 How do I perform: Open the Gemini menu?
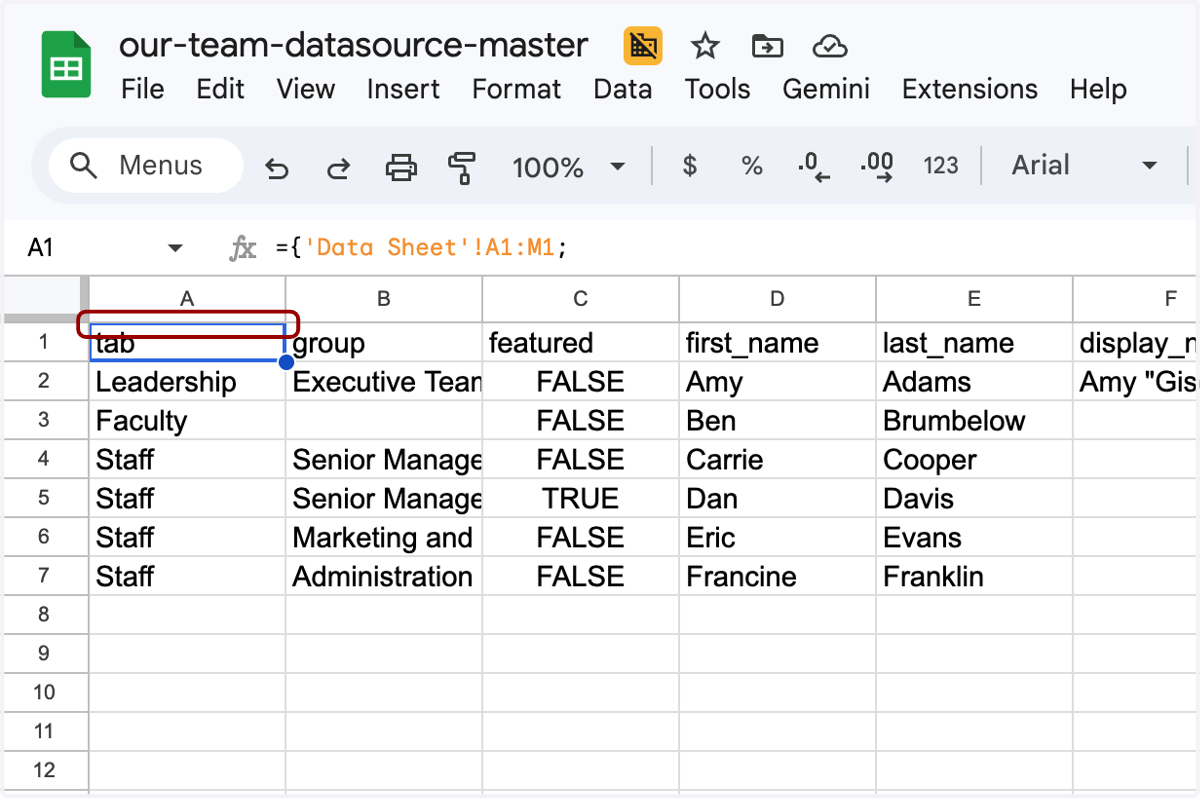(x=826, y=89)
